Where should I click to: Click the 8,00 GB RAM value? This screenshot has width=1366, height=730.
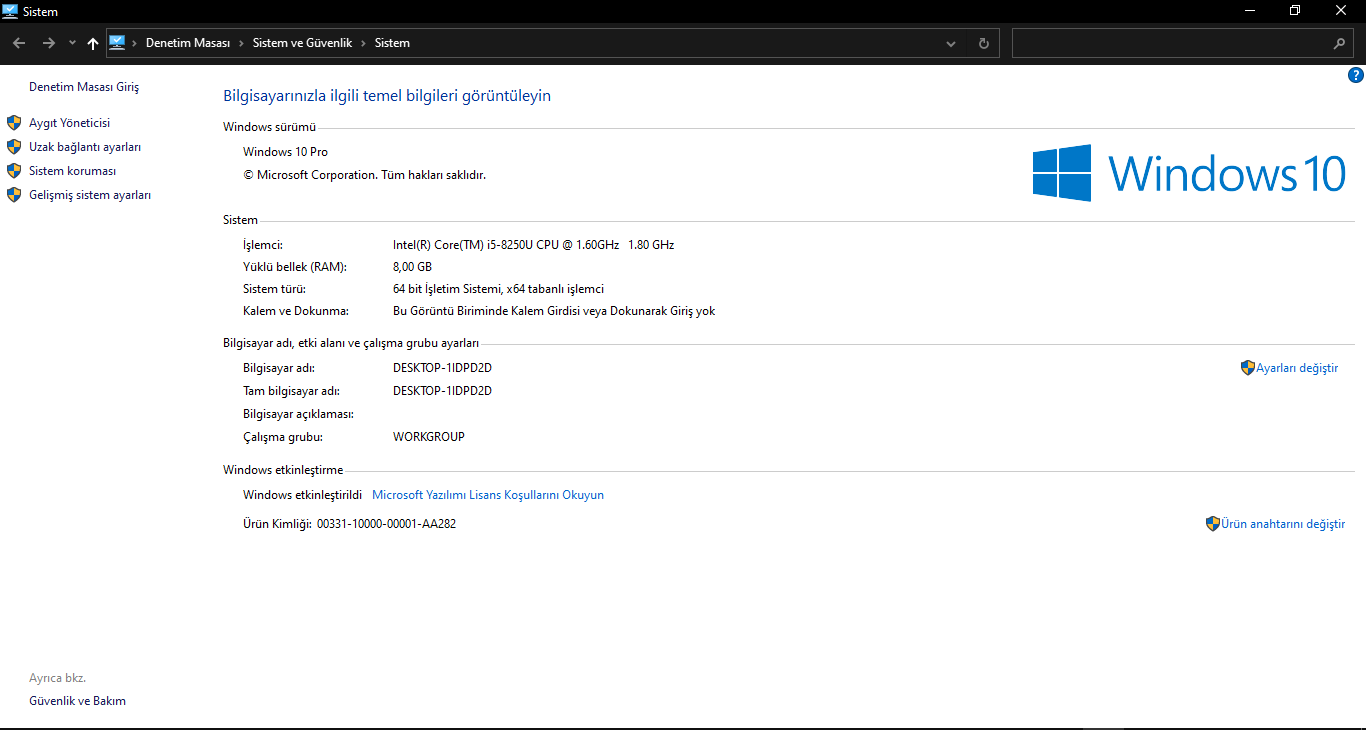pos(412,267)
